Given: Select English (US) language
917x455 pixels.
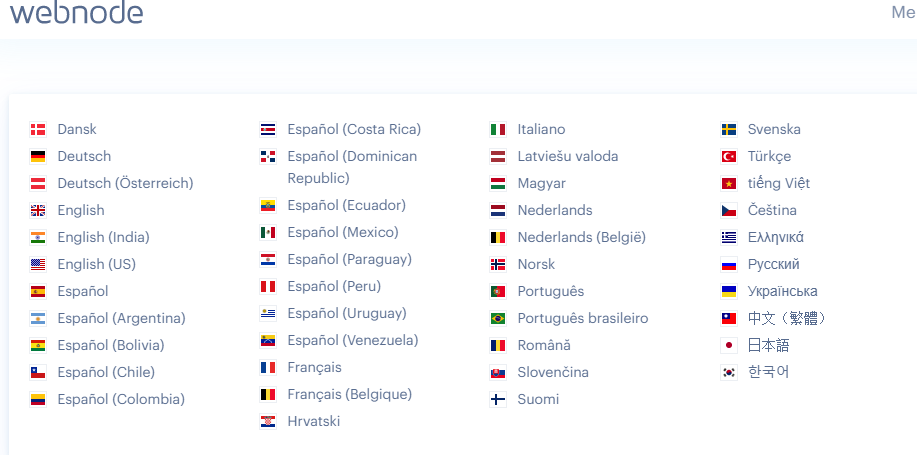Looking at the screenshot, I should click(96, 264).
